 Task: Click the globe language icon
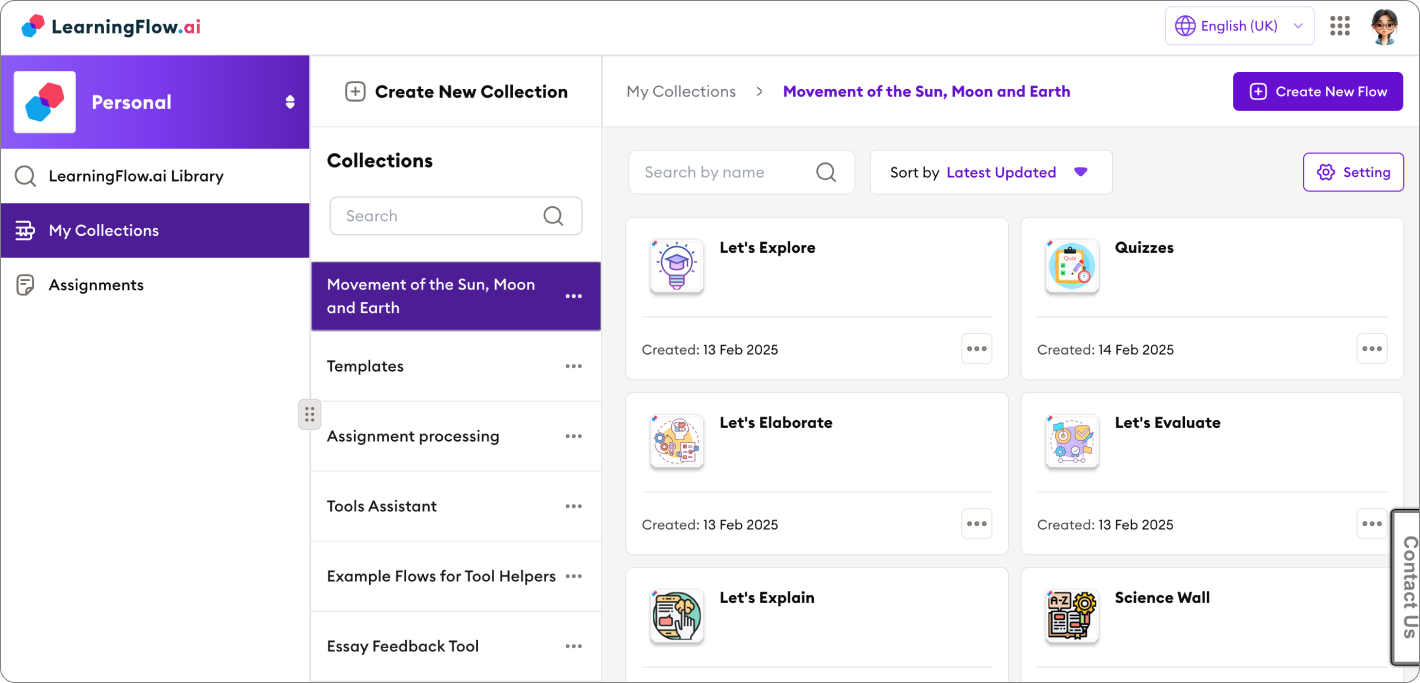tap(1185, 26)
